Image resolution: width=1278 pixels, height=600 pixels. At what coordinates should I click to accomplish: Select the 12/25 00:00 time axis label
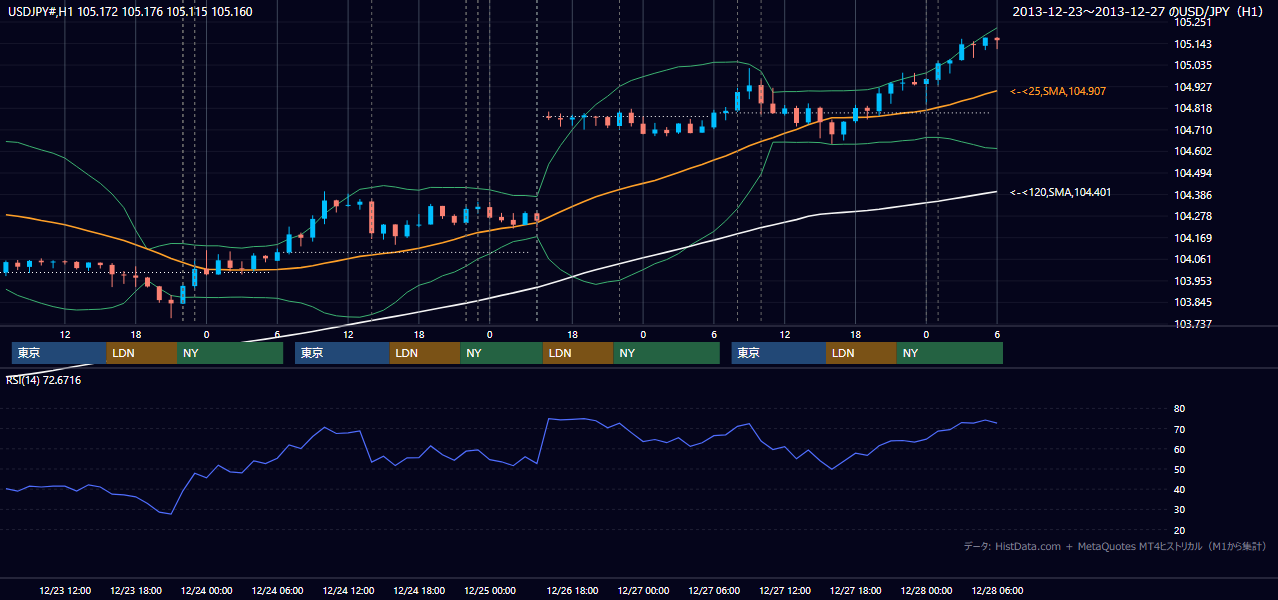point(490,591)
